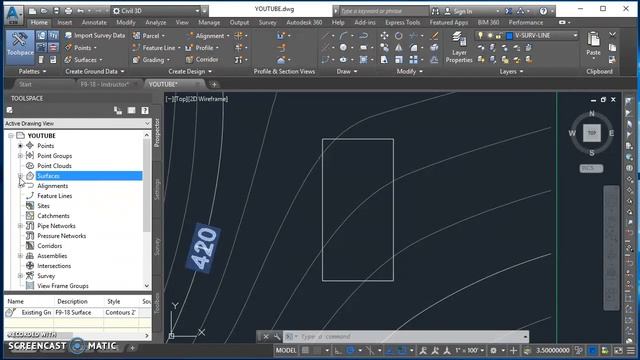Open the workspace settings gear
The height and width of the screenshot is (360, 640).
493,350
